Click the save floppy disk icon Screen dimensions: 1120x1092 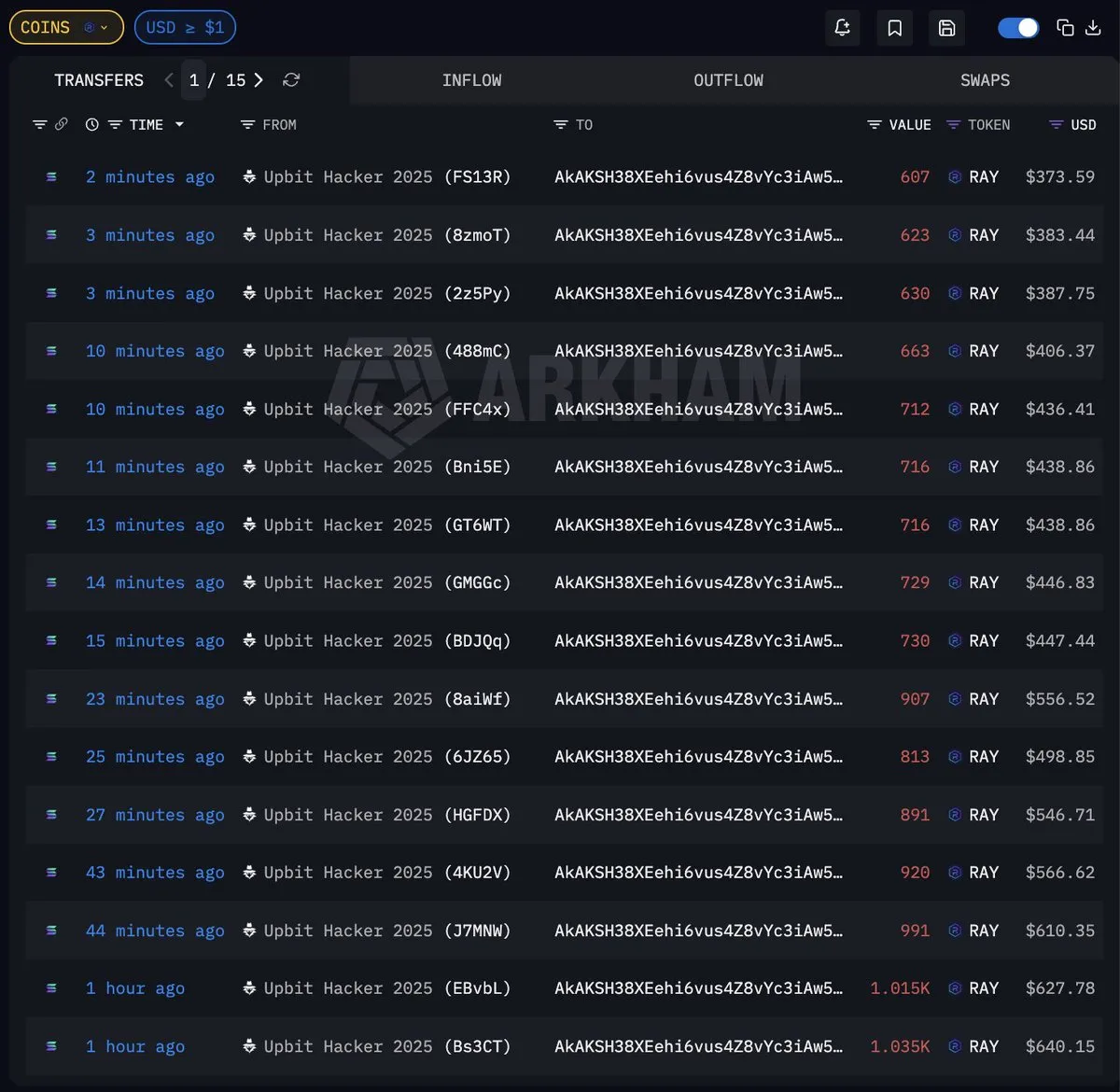click(946, 28)
